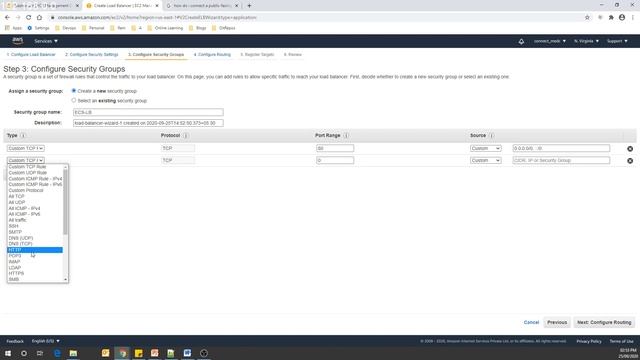Choose HTTPS from the type list
640x360 pixels.
(x=35, y=273)
